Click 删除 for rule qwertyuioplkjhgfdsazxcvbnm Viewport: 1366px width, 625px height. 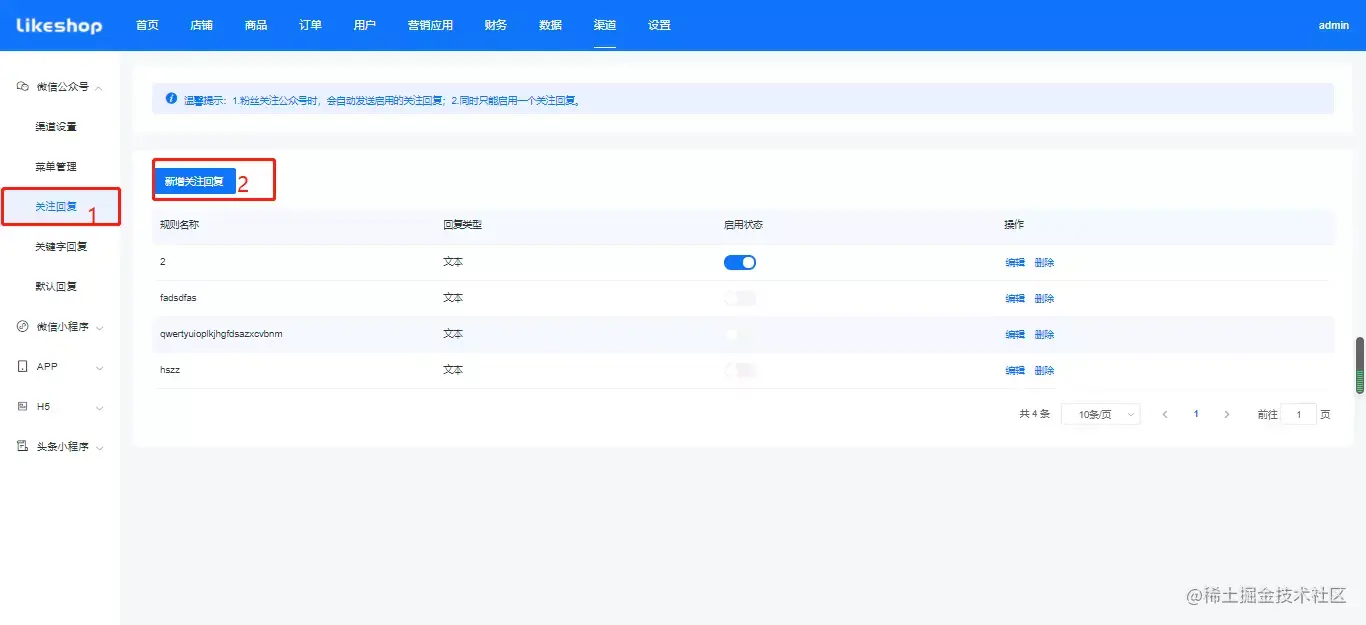click(1044, 335)
